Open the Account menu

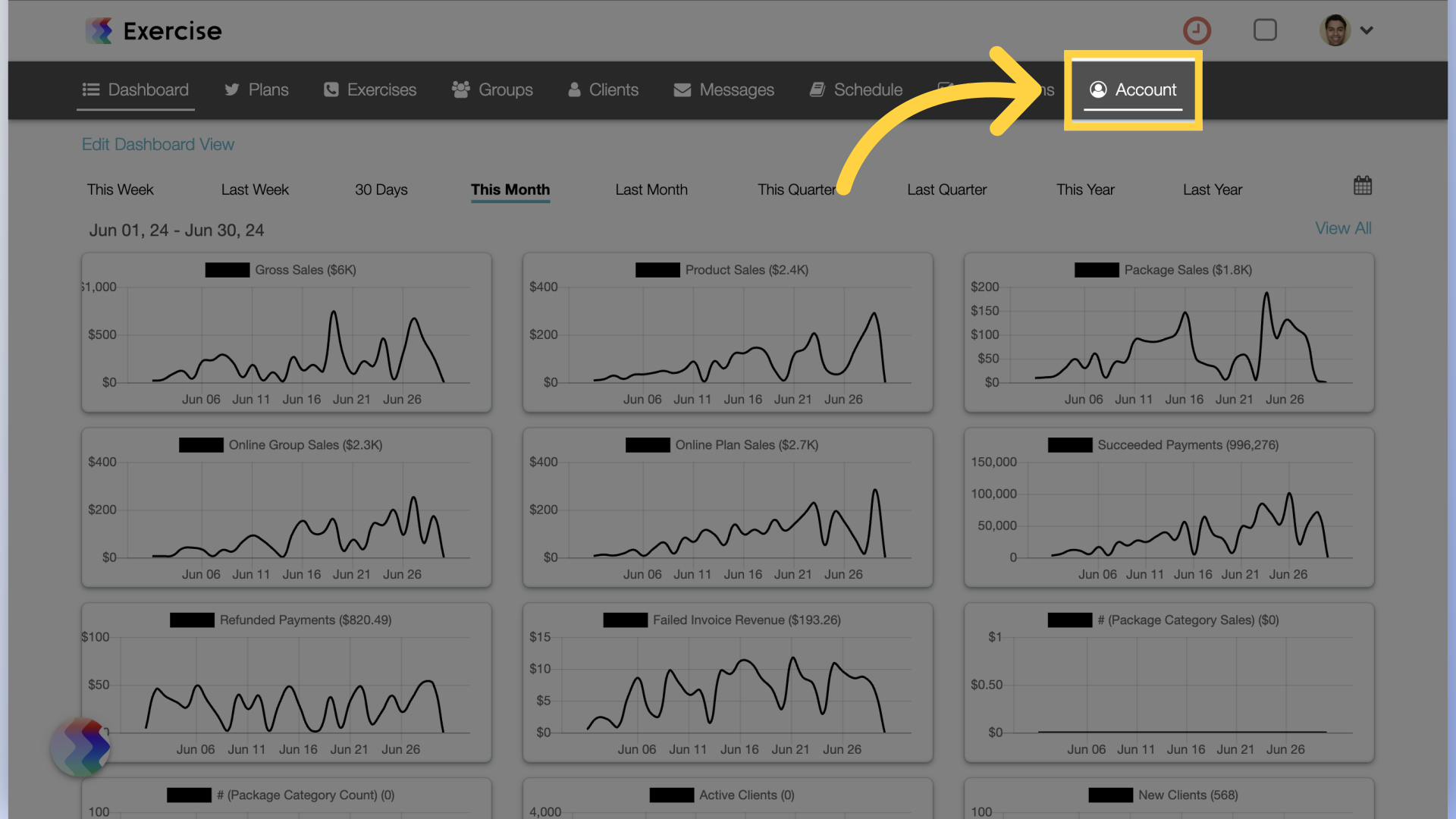click(1131, 89)
